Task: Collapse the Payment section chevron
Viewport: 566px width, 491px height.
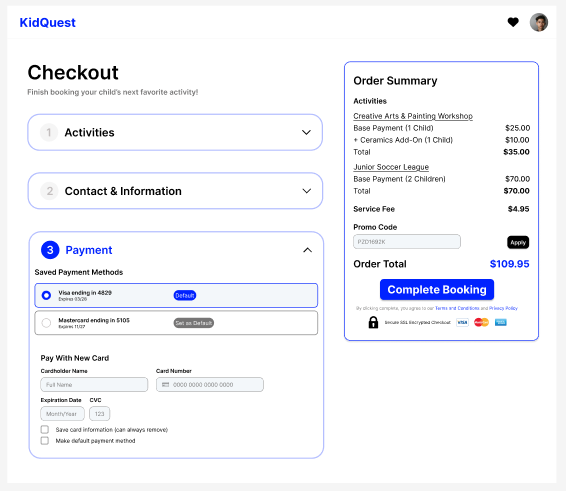Action: 307,250
